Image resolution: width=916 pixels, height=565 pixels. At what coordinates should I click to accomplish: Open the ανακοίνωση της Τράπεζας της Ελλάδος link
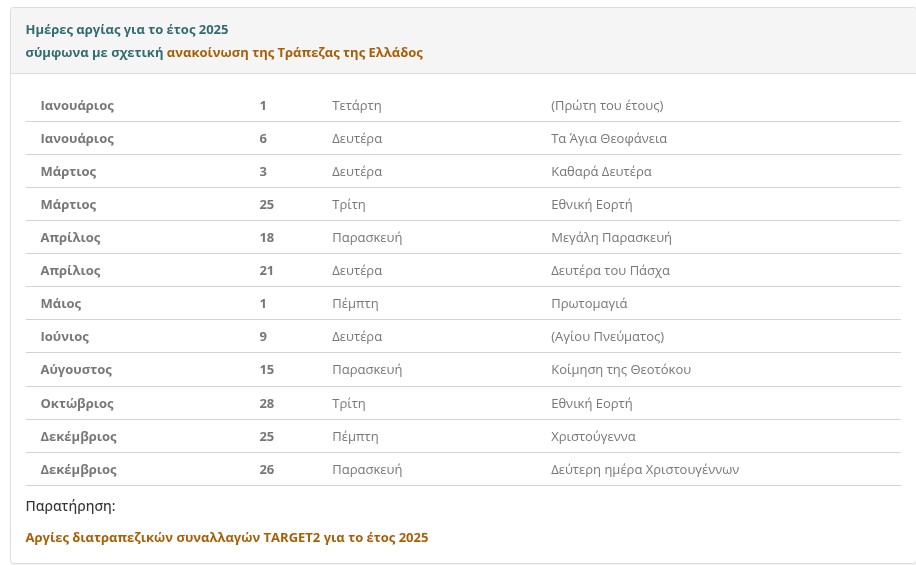pos(295,53)
